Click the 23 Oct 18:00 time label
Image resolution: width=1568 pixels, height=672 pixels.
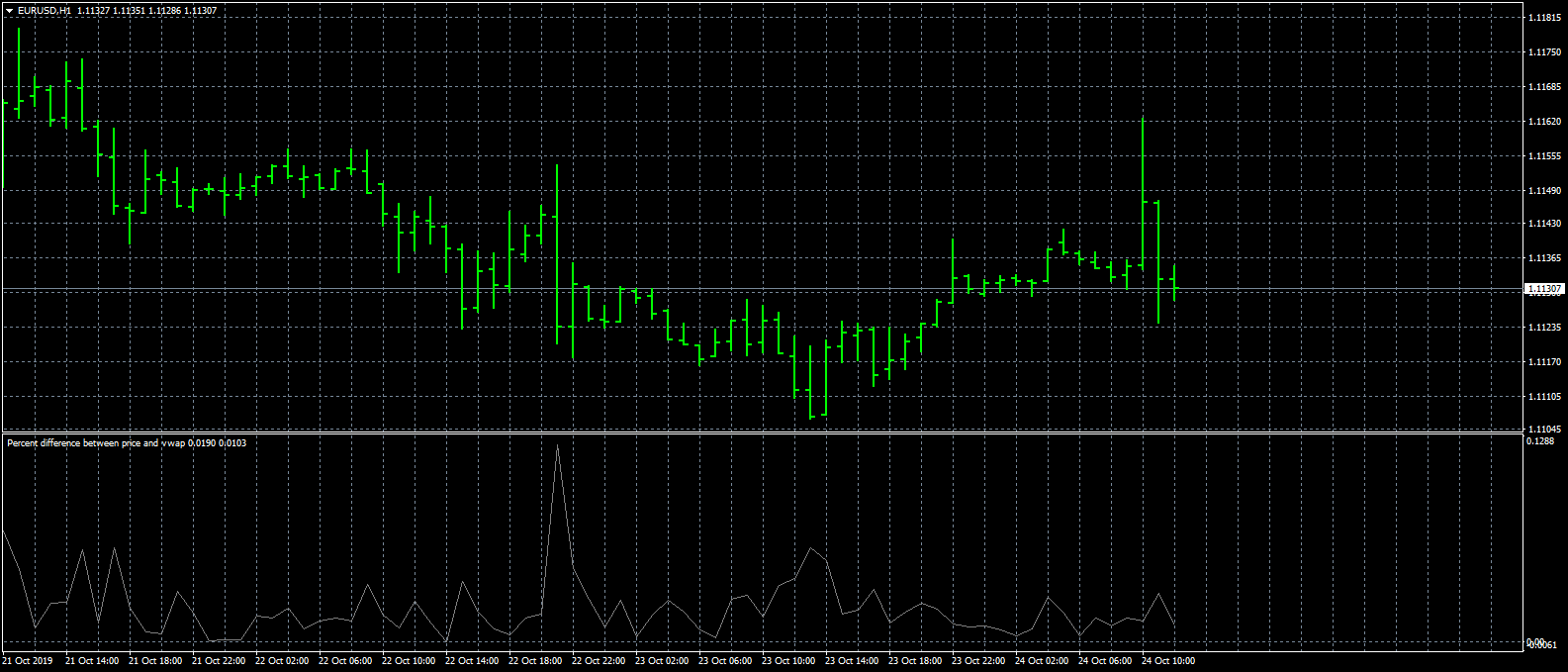[x=915, y=660]
